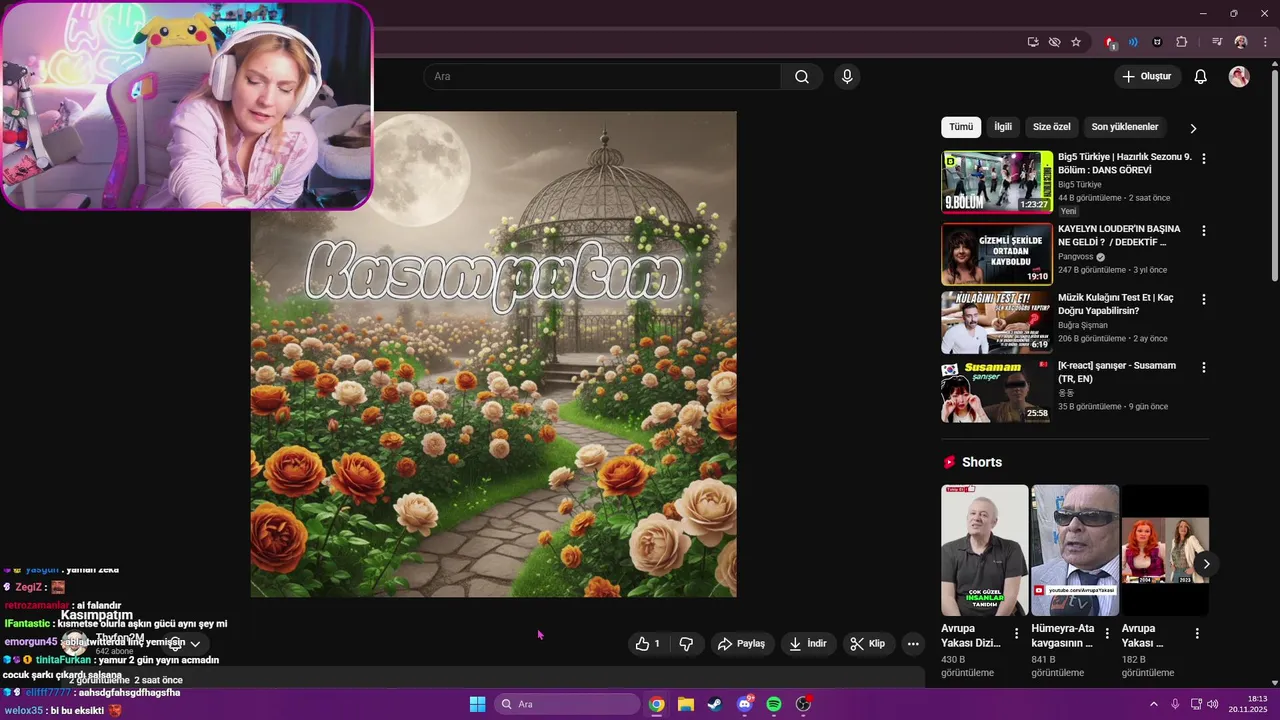1280x720 pixels.
Task: Click the Windows taskbar Ara search box
Action: [567, 704]
